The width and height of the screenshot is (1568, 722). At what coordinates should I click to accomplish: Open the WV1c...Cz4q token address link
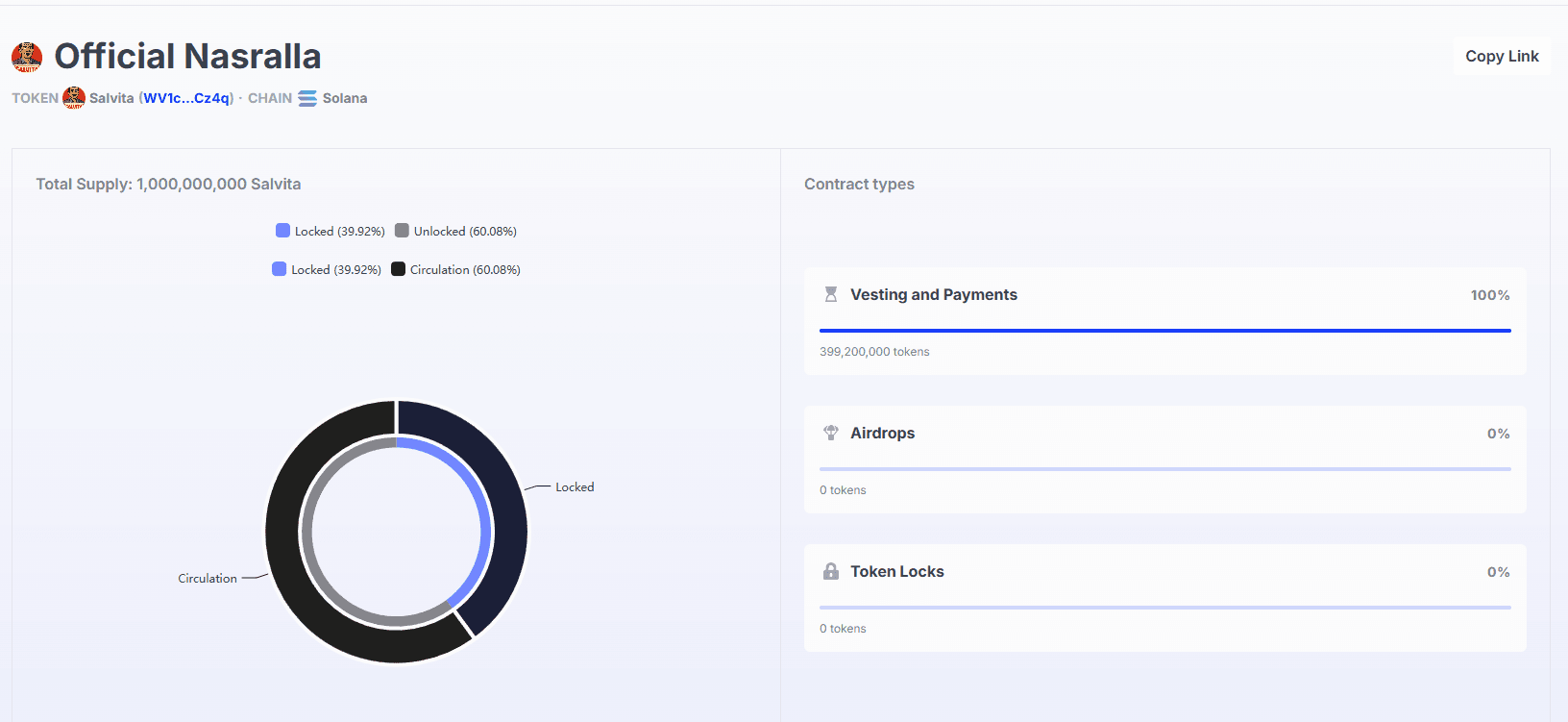(x=187, y=98)
